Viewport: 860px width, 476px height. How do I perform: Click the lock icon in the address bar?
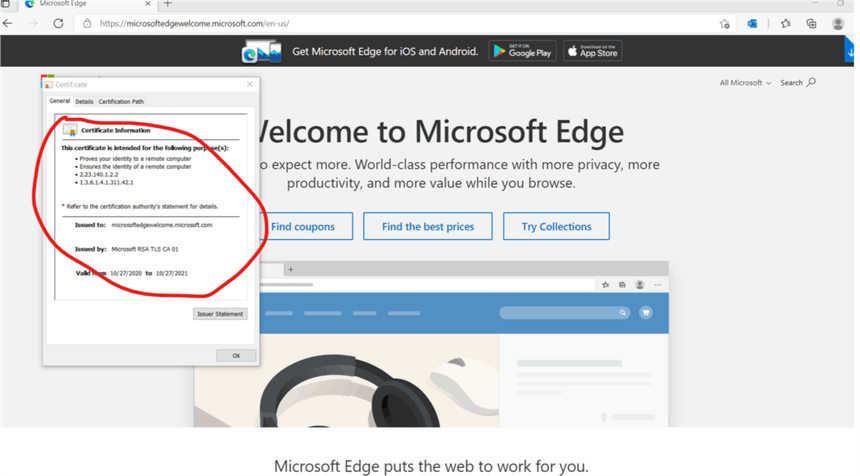pyautogui.click(x=88, y=23)
